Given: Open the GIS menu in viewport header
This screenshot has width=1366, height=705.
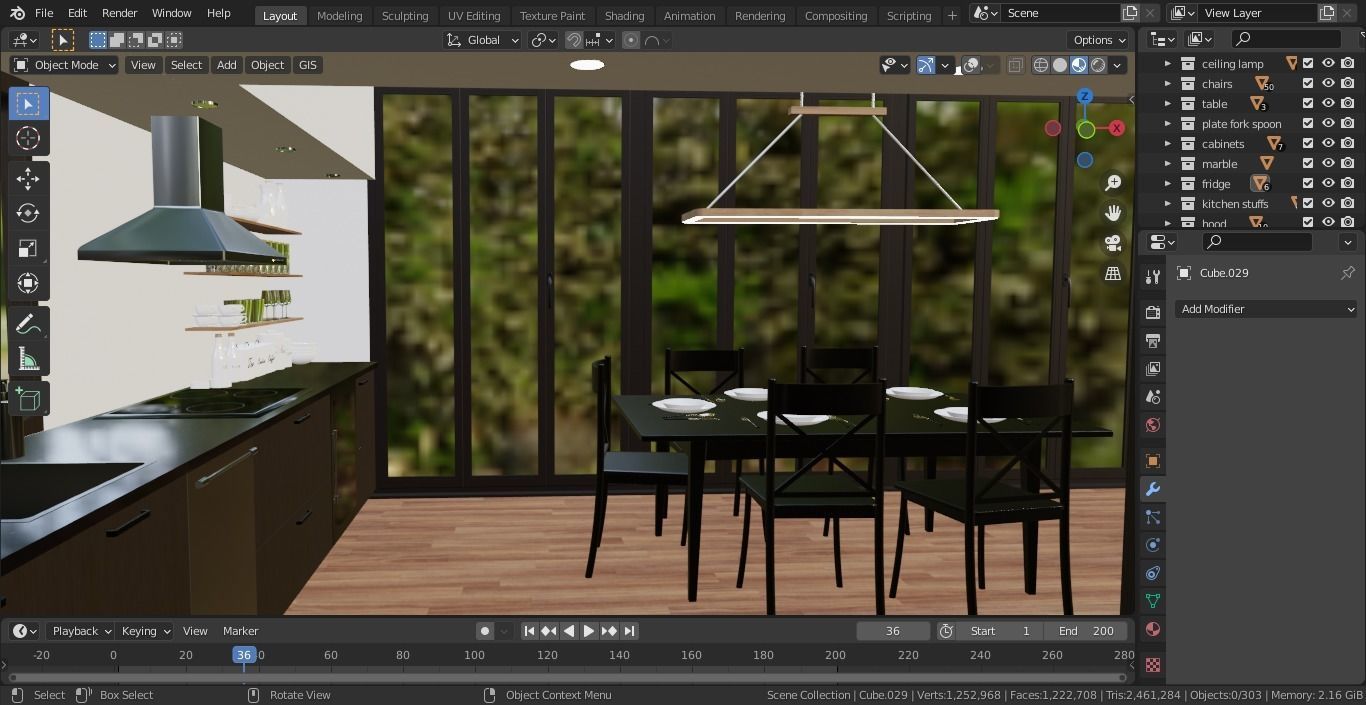Looking at the screenshot, I should coord(307,65).
